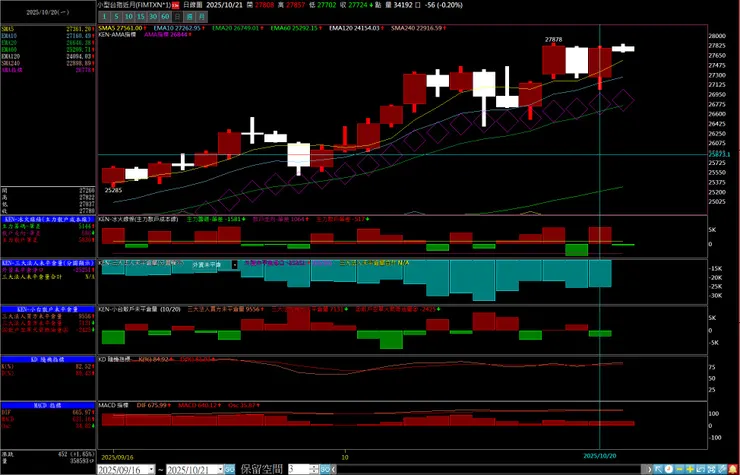Click the 2025/10/20 date marker on the axis

(600, 456)
